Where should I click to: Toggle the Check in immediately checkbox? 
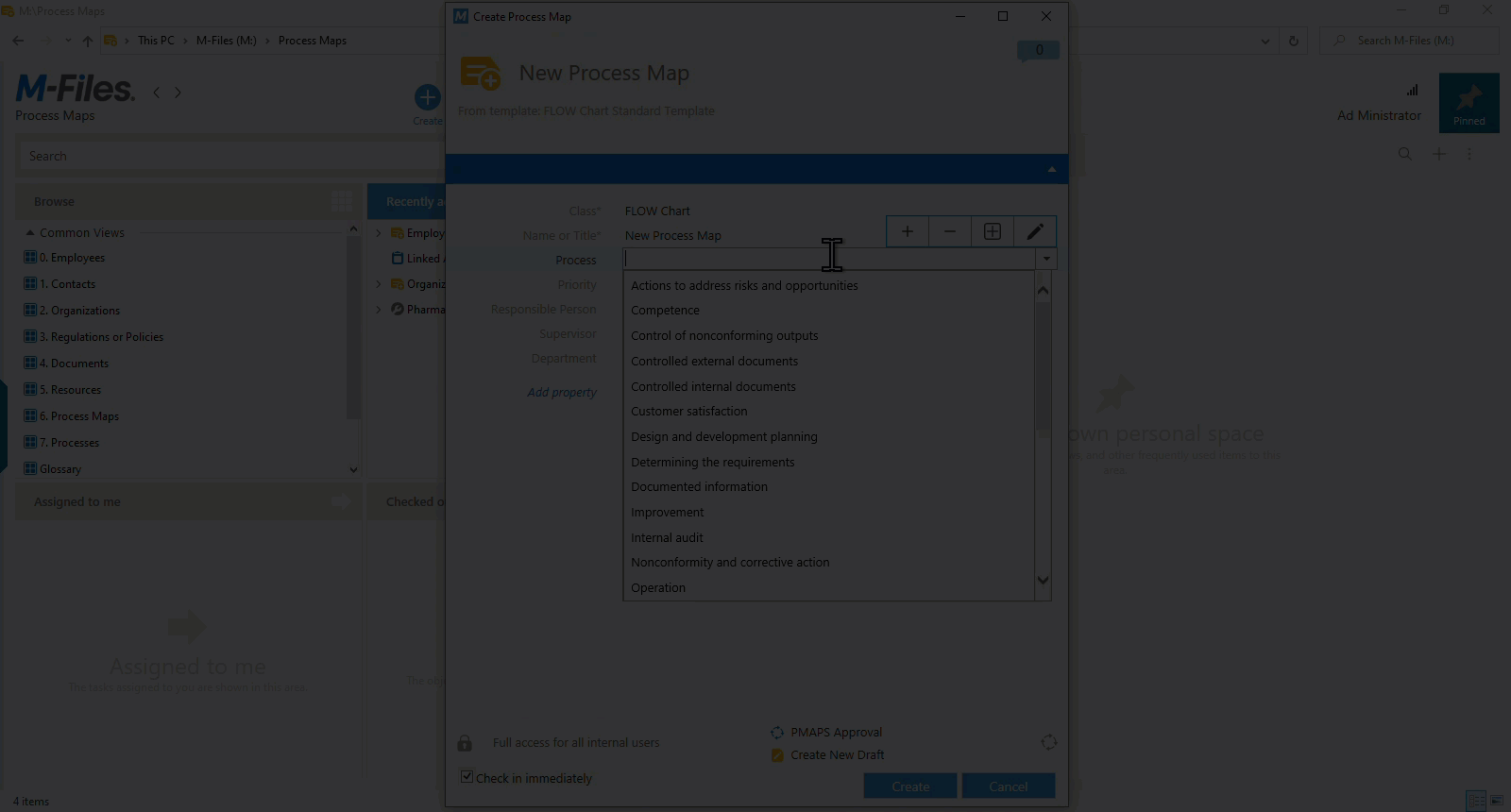point(467,777)
